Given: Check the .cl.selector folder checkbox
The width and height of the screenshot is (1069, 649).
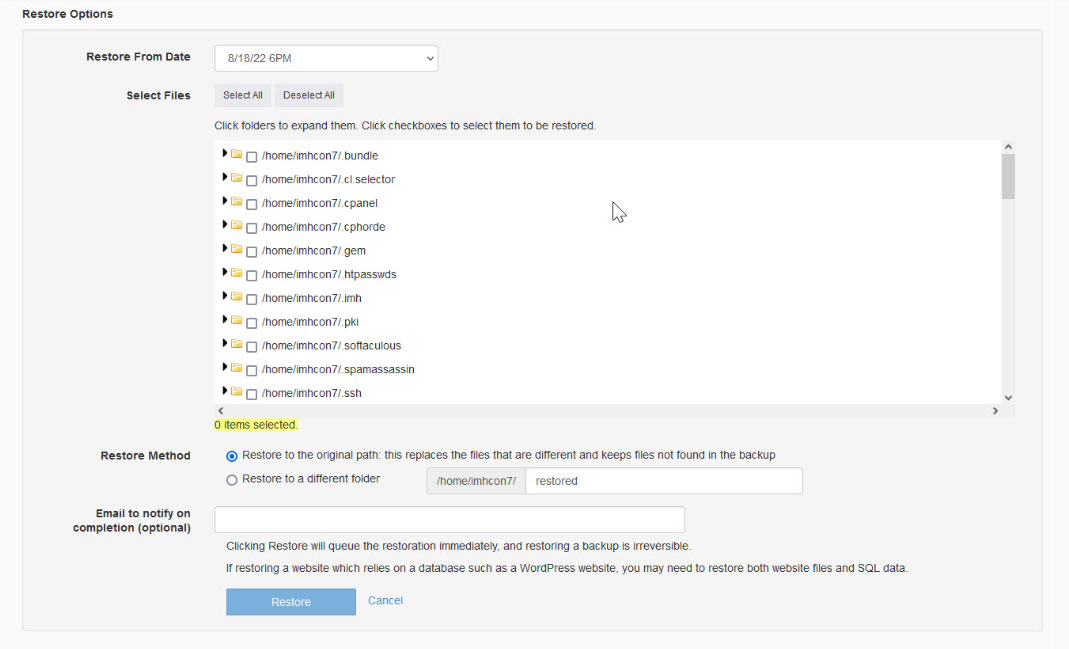Looking at the screenshot, I should [252, 181].
